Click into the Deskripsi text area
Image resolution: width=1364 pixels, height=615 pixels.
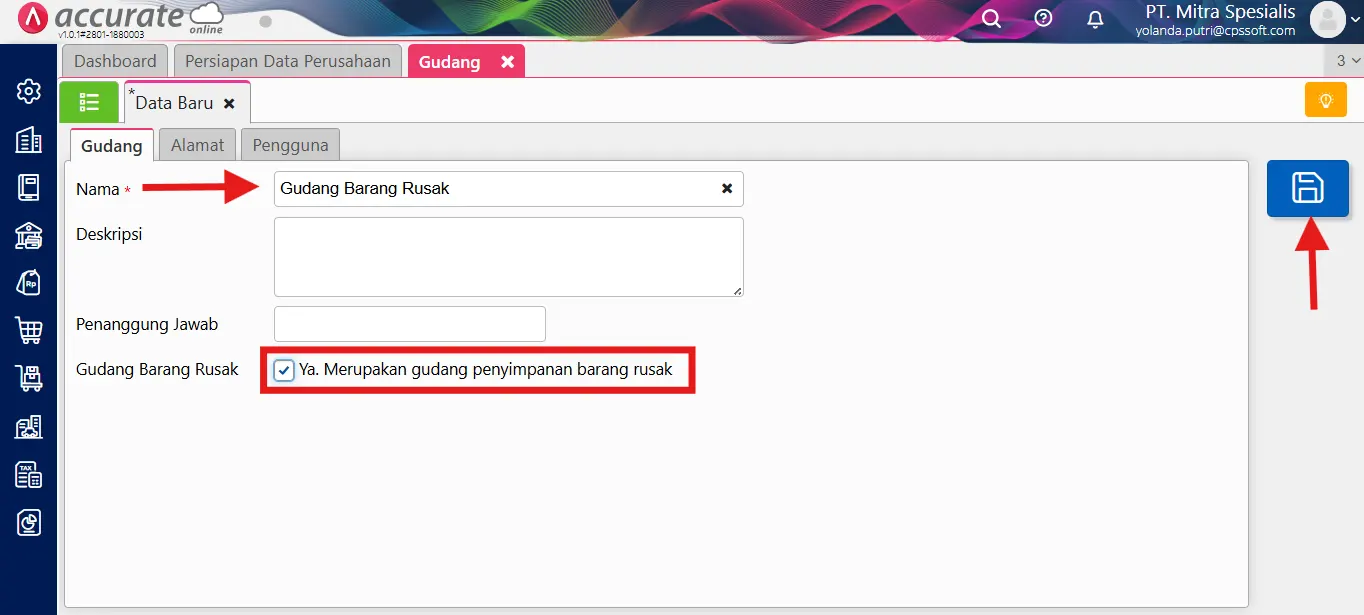click(x=509, y=257)
